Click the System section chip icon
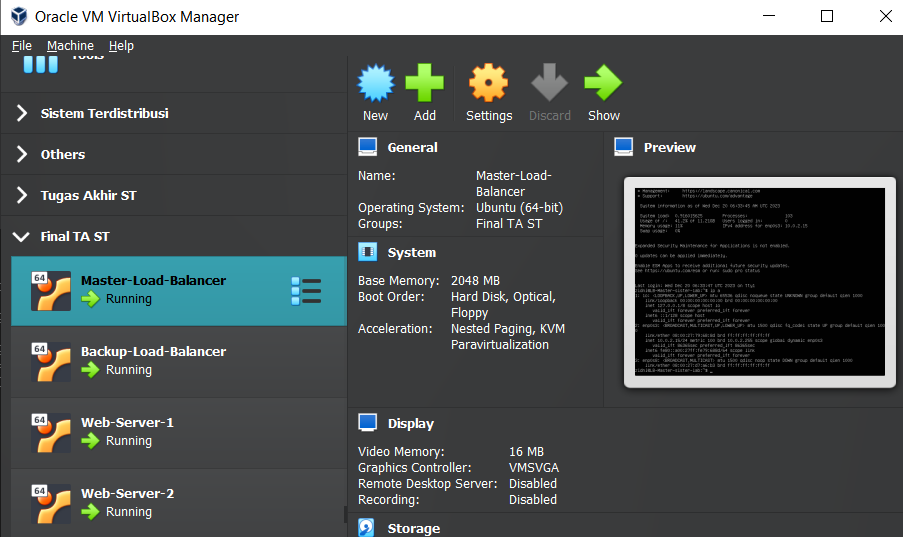 367,252
